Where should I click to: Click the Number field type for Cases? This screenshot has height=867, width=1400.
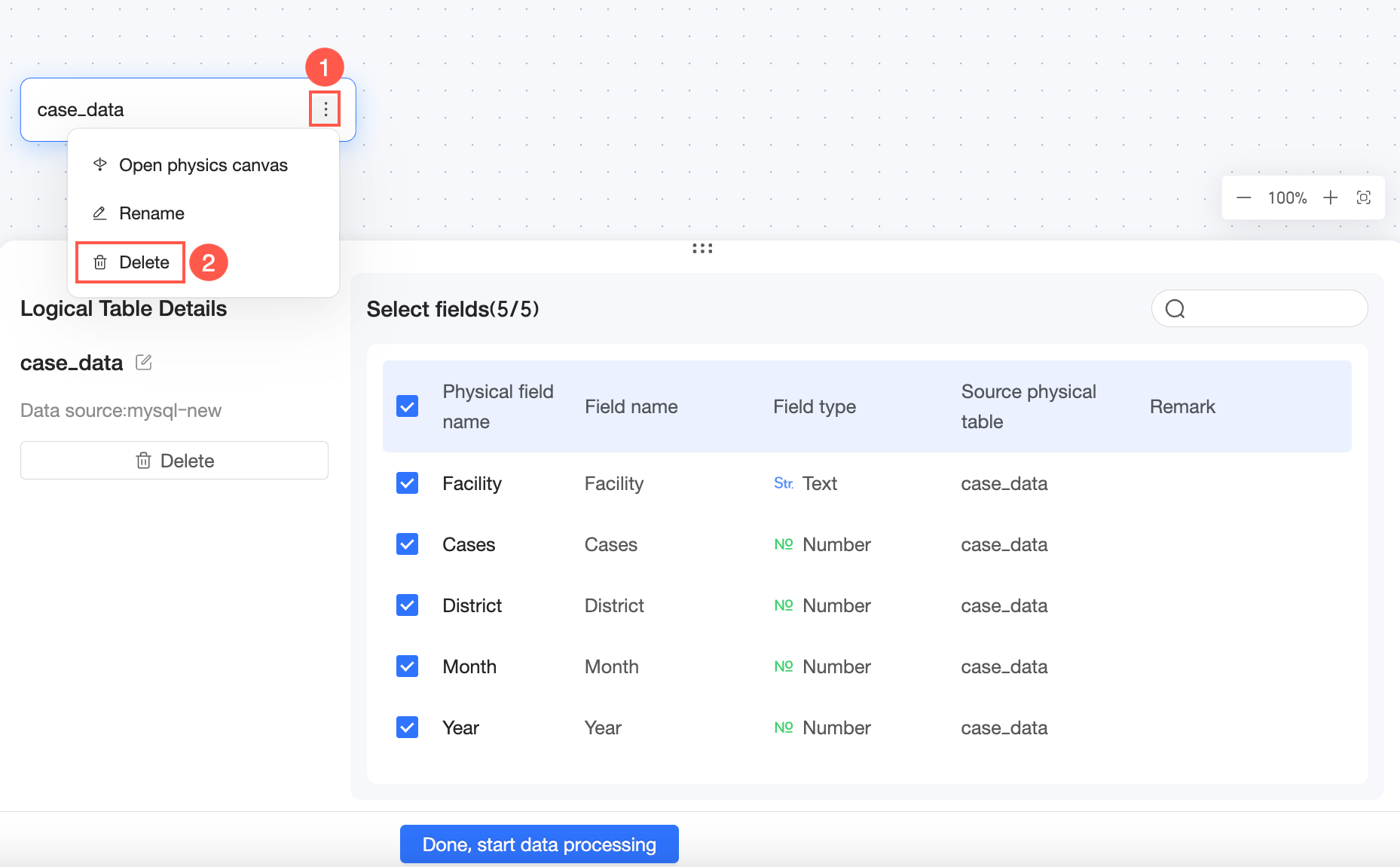[x=836, y=544]
